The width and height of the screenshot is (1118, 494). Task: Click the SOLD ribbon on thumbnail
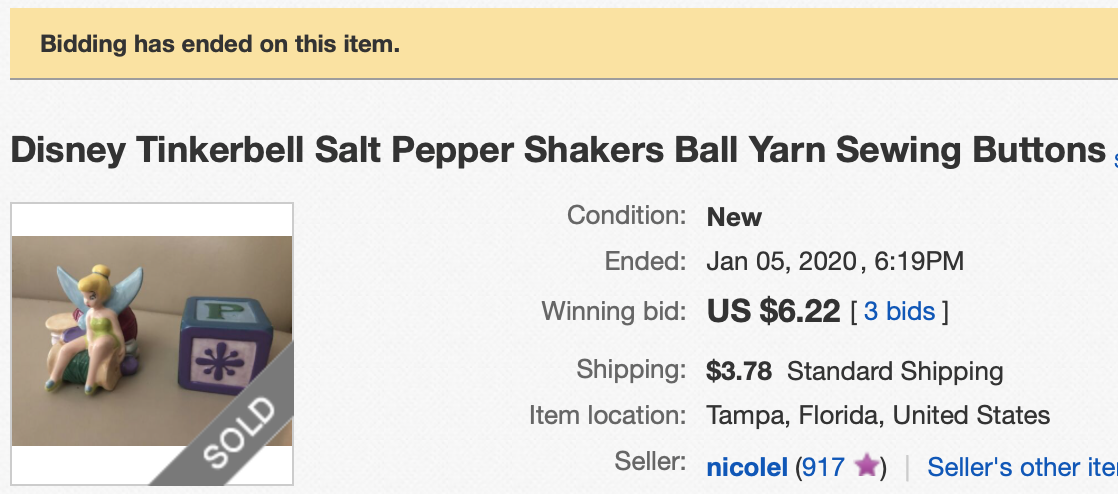click(238, 432)
